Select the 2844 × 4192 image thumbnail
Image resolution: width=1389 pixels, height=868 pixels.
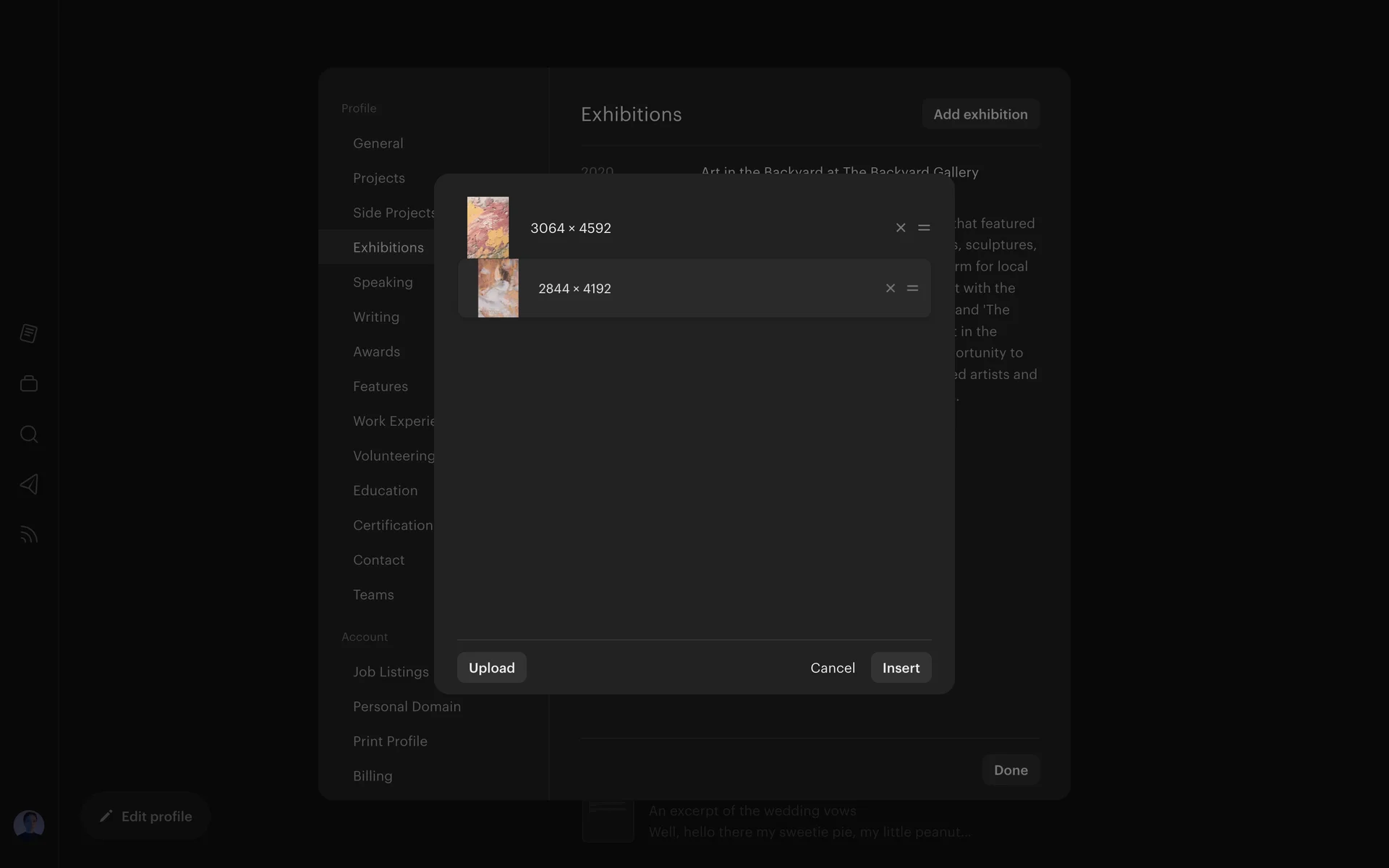click(x=498, y=289)
